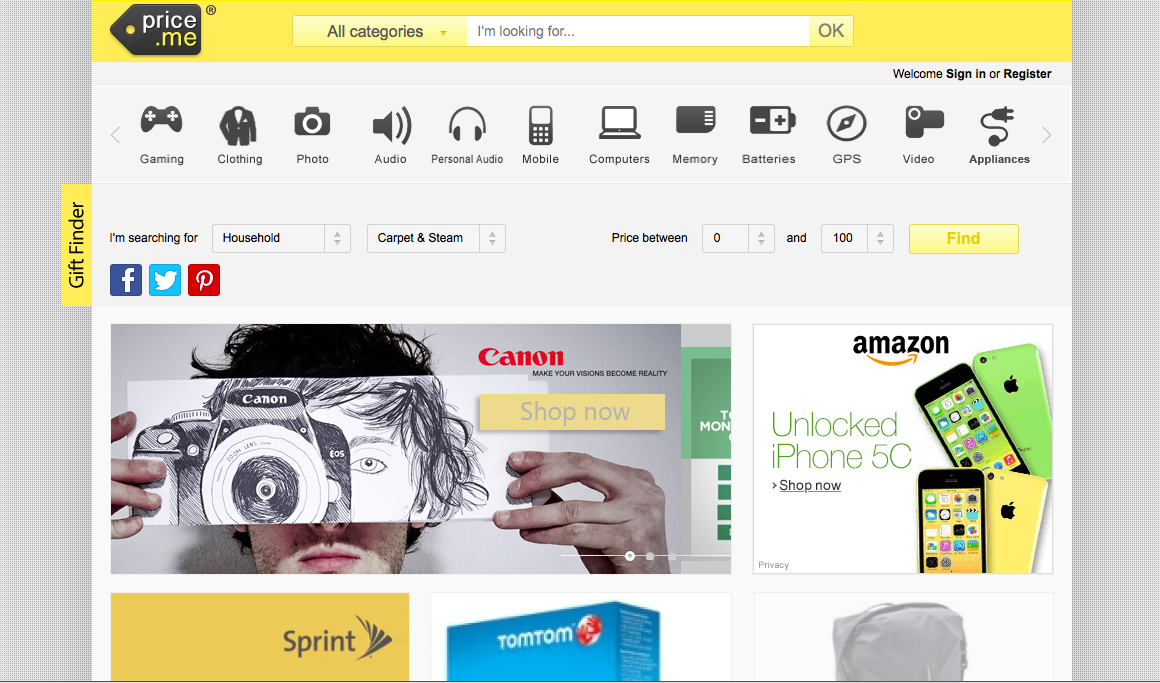The width and height of the screenshot is (1160, 683).
Task: Open the Privacy link in Amazon ad
Action: (773, 565)
